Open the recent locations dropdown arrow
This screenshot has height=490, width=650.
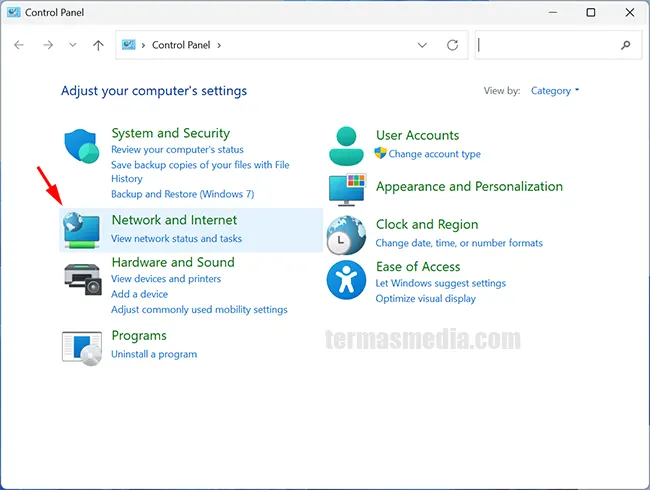73,45
